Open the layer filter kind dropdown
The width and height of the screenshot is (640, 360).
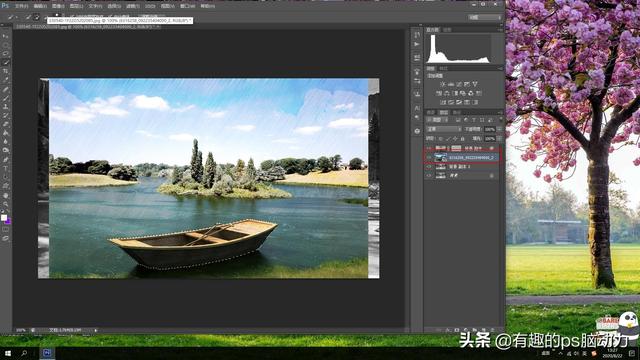click(x=438, y=120)
